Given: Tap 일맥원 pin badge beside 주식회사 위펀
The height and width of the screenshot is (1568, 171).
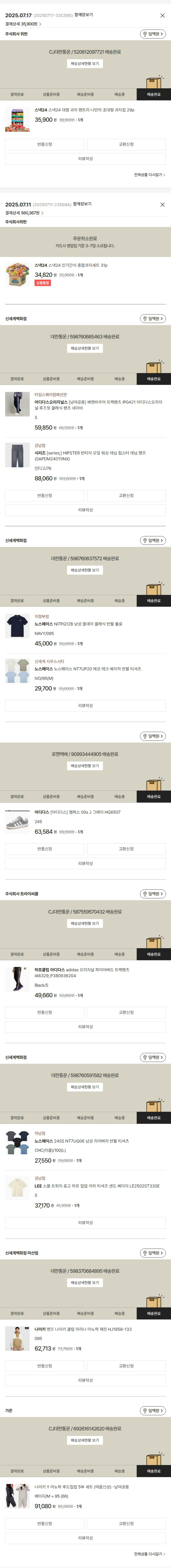Looking at the screenshot, I should coord(152,34).
